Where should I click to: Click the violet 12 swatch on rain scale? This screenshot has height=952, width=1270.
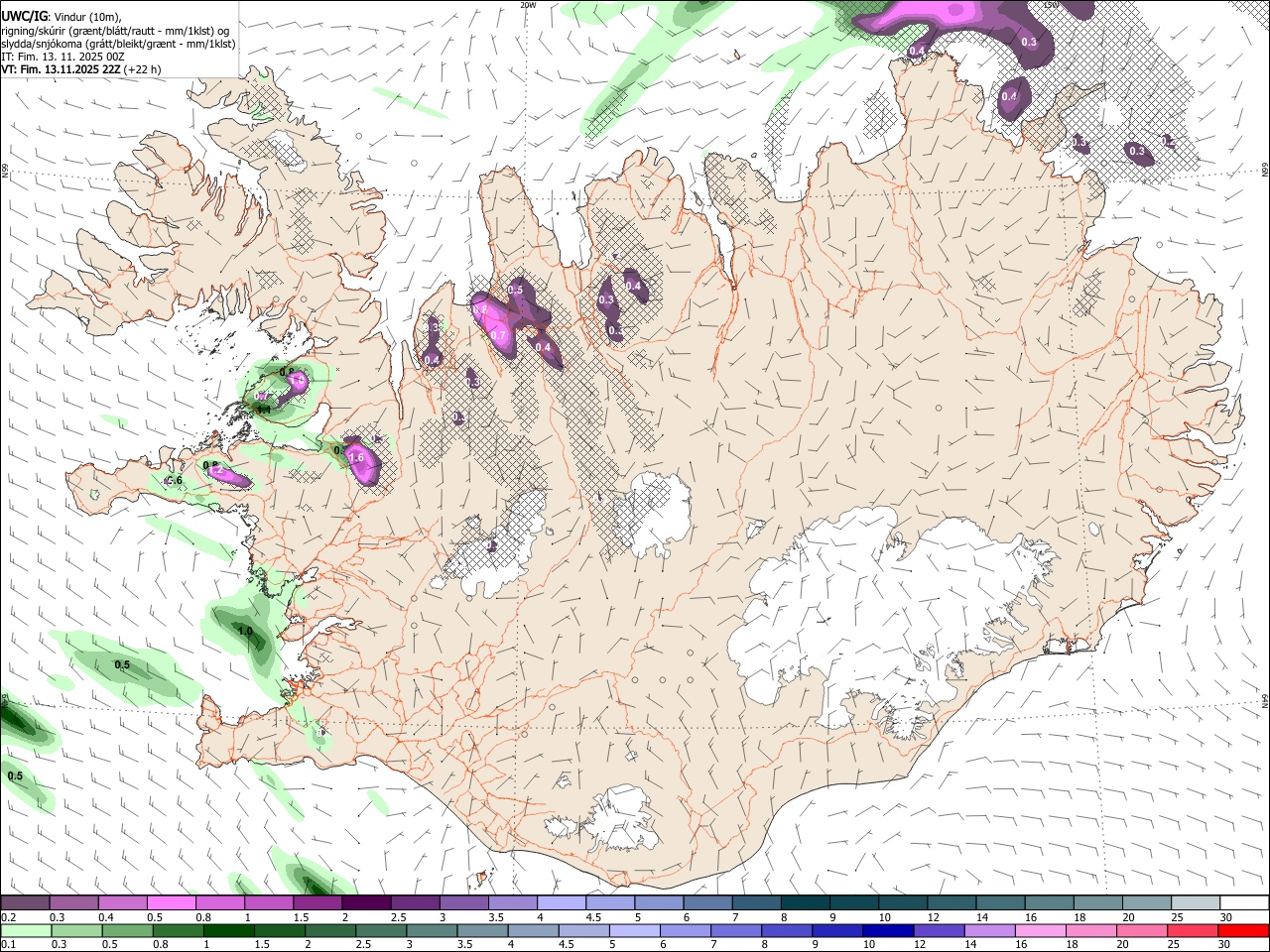pos(938,931)
